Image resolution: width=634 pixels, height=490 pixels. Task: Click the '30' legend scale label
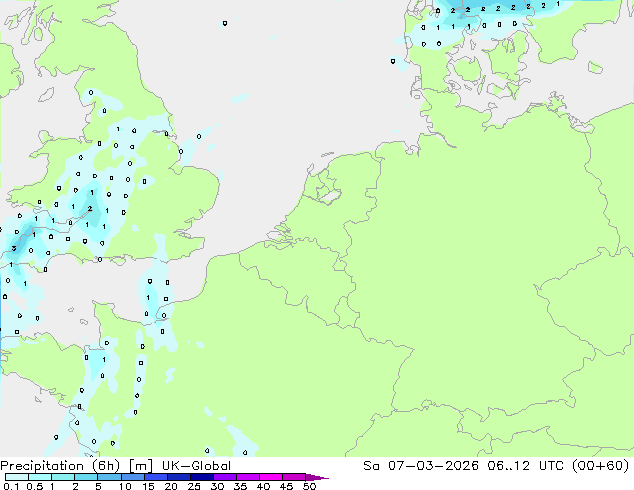coord(217,486)
